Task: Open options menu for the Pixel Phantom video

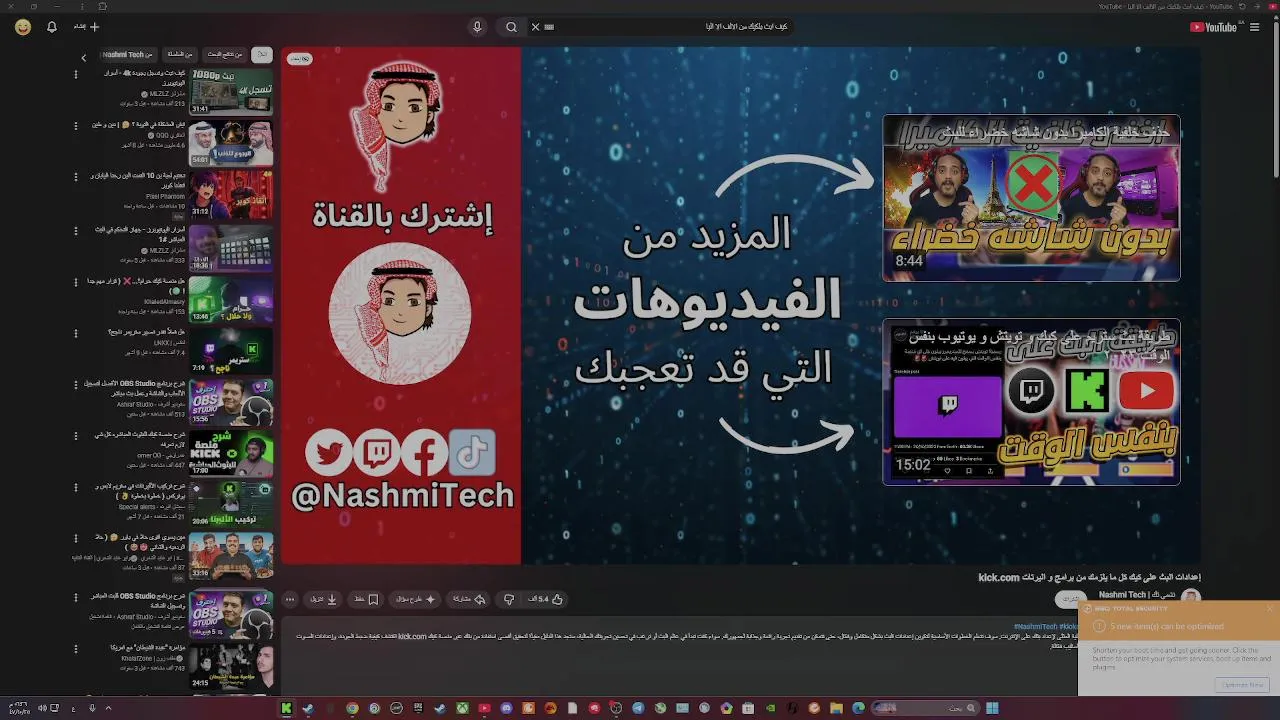Action: click(x=75, y=177)
